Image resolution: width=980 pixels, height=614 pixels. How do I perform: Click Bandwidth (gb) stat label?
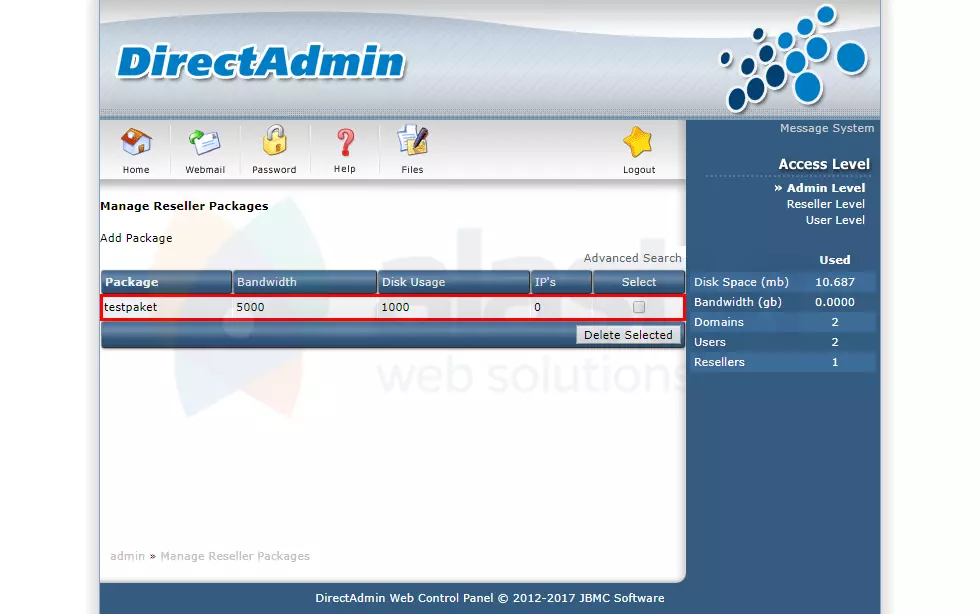click(738, 302)
